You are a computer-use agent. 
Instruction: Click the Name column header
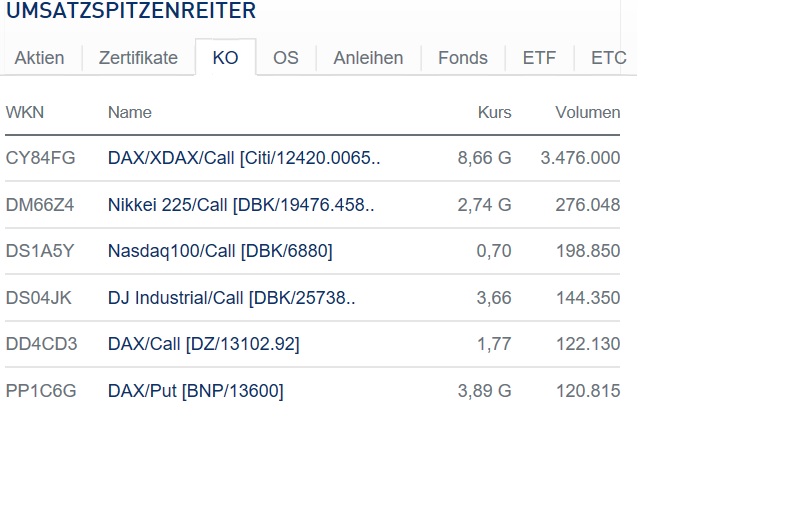click(130, 113)
